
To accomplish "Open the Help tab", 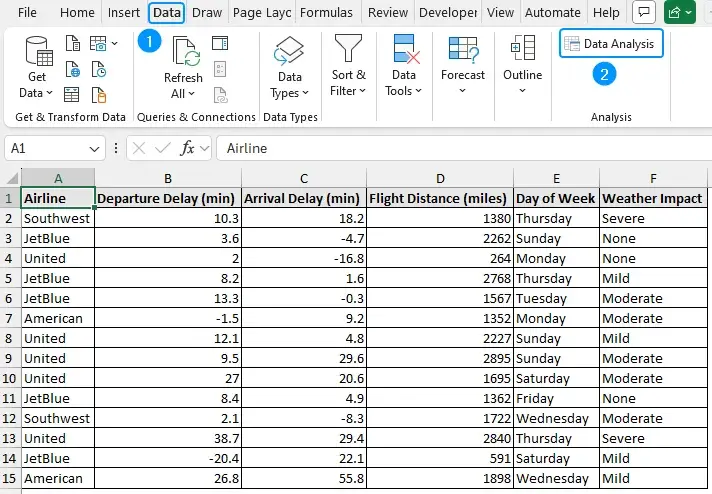I will tap(606, 12).
